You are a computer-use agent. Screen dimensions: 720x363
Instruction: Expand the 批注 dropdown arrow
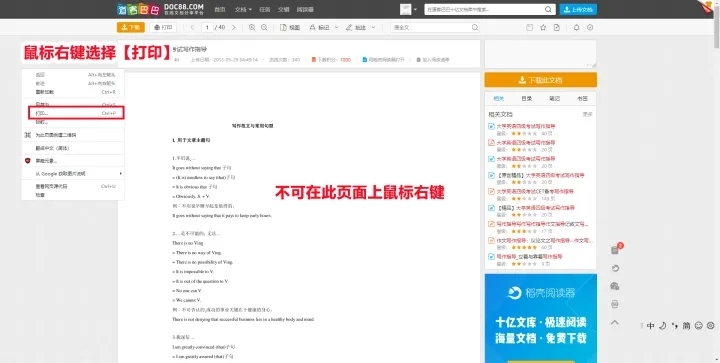point(373,28)
